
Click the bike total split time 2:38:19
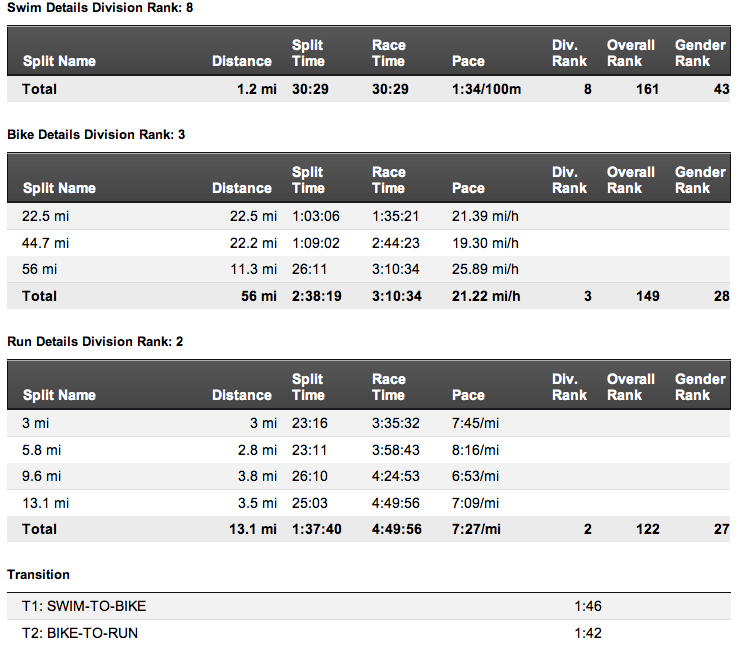click(x=316, y=296)
